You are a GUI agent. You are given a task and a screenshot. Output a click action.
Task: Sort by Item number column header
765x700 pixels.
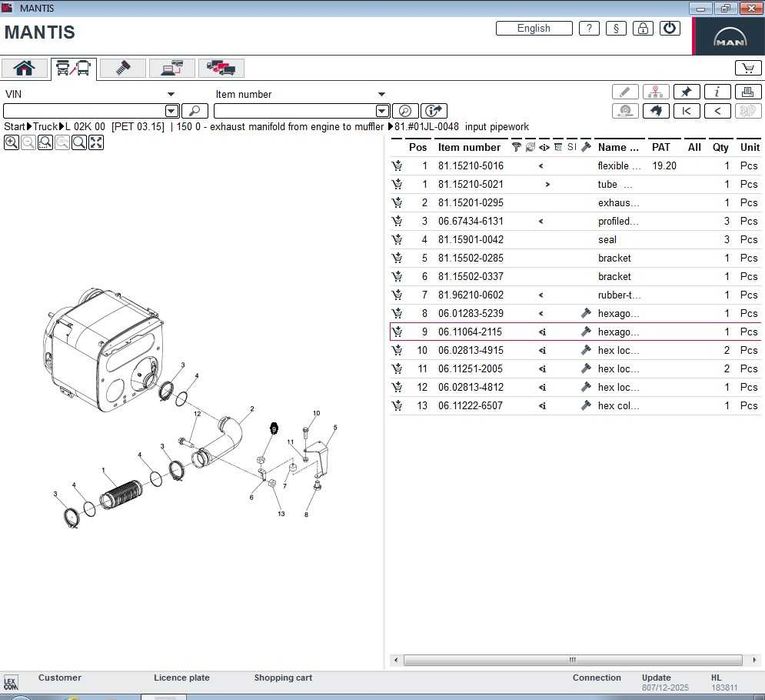pos(469,147)
